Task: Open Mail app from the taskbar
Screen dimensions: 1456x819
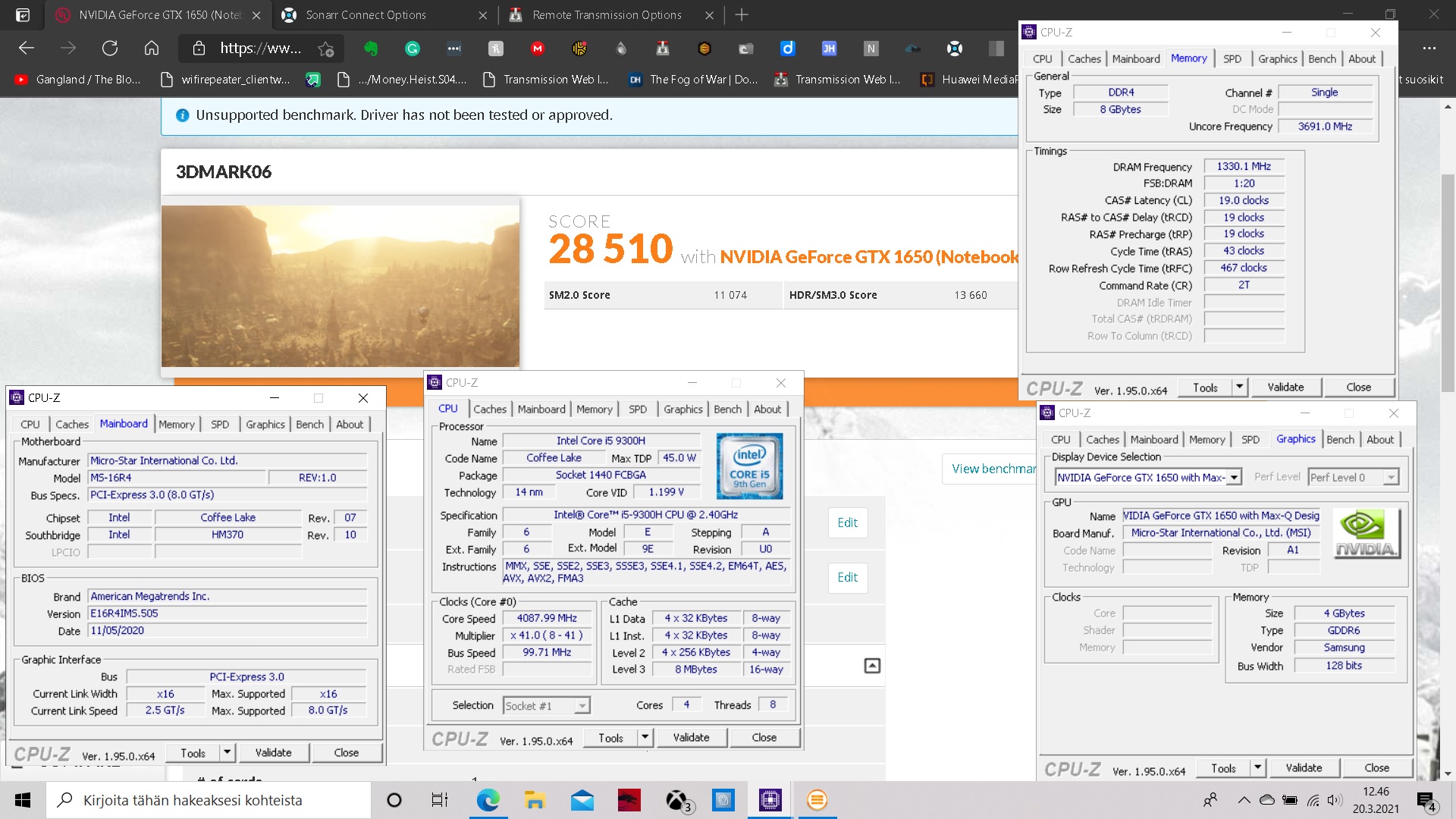Action: [582, 800]
